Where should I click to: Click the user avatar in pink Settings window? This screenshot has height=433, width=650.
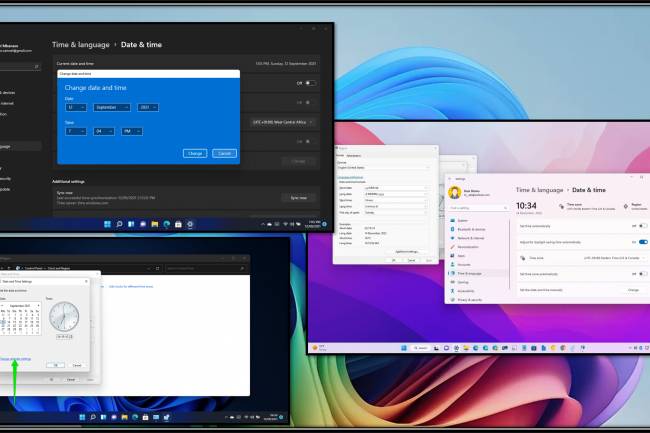(x=455, y=193)
